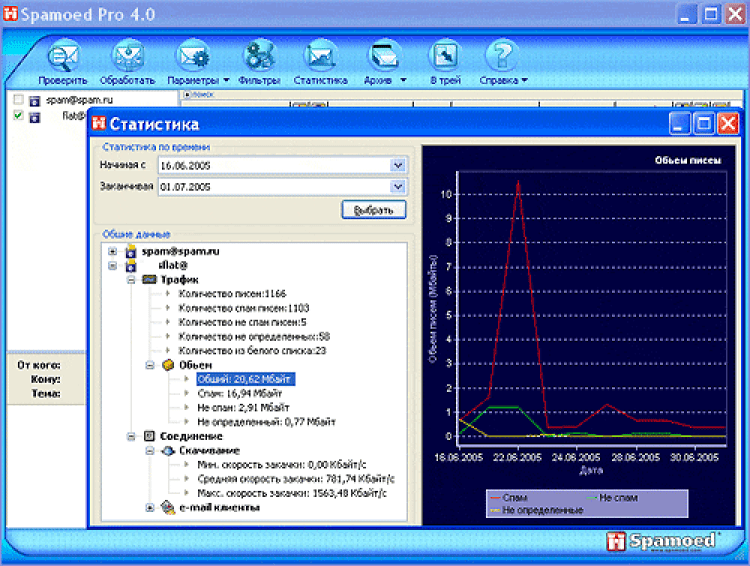Uncheck the second account checkbox in list
750x566 pixels.
(18, 116)
